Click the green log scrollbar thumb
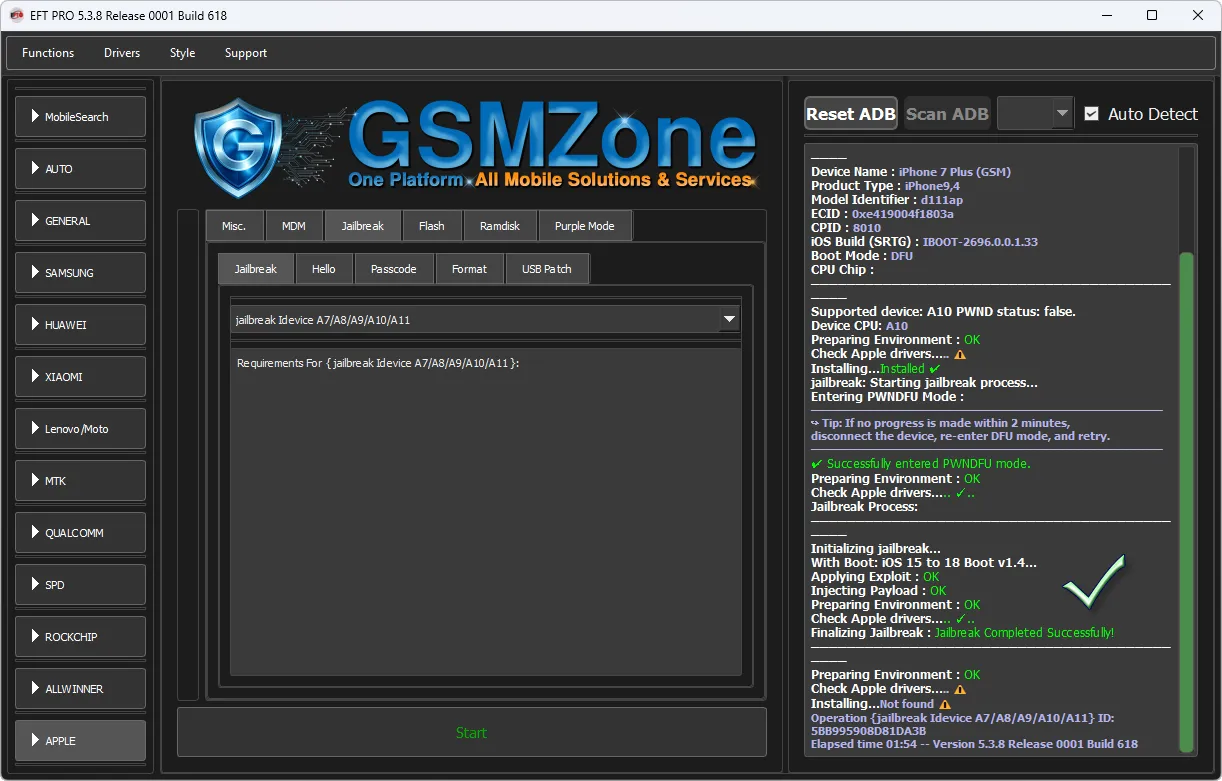Viewport: 1222px width, 781px height. pyautogui.click(x=1186, y=500)
